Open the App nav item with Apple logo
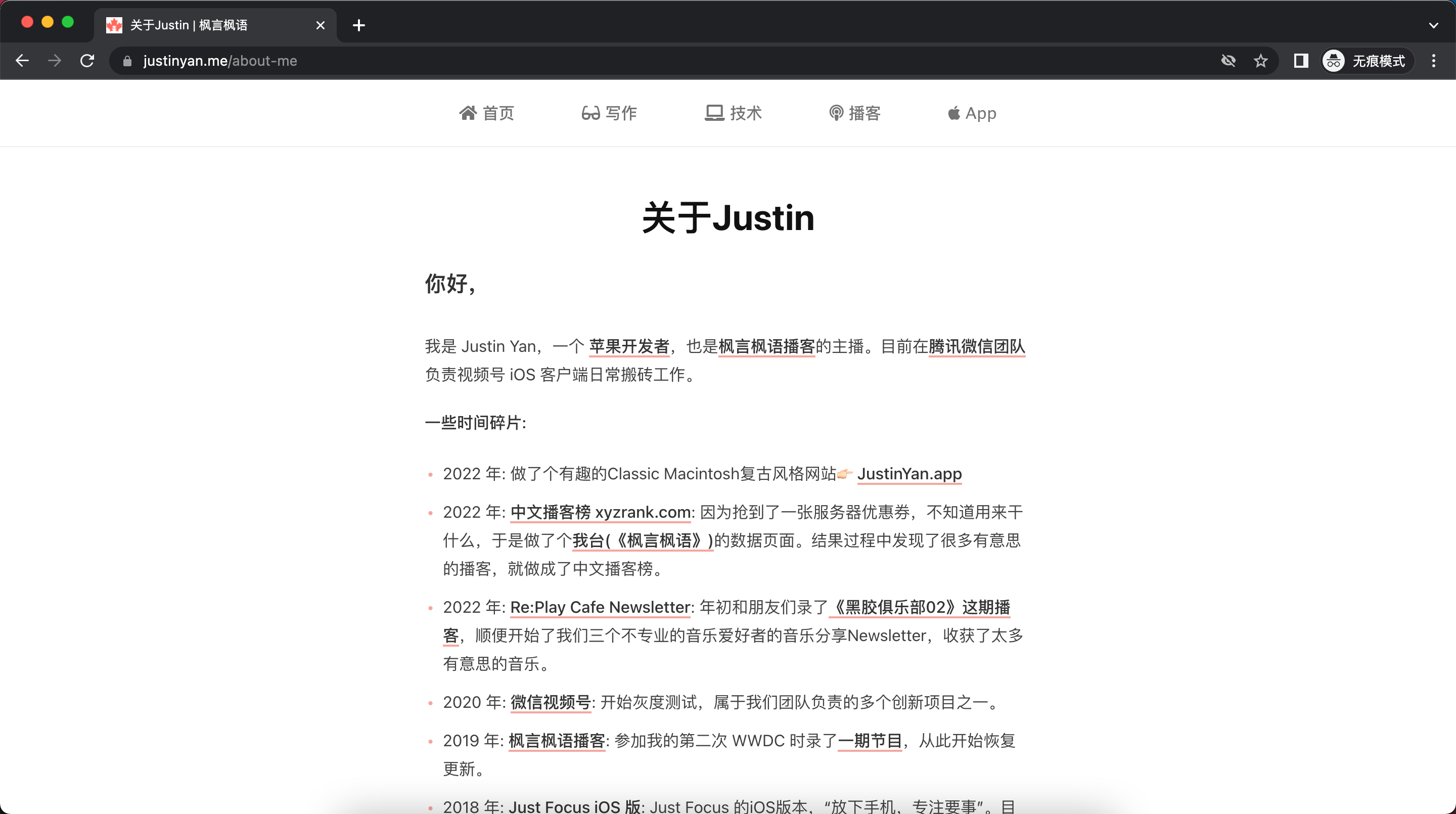1456x814 pixels. (x=972, y=113)
